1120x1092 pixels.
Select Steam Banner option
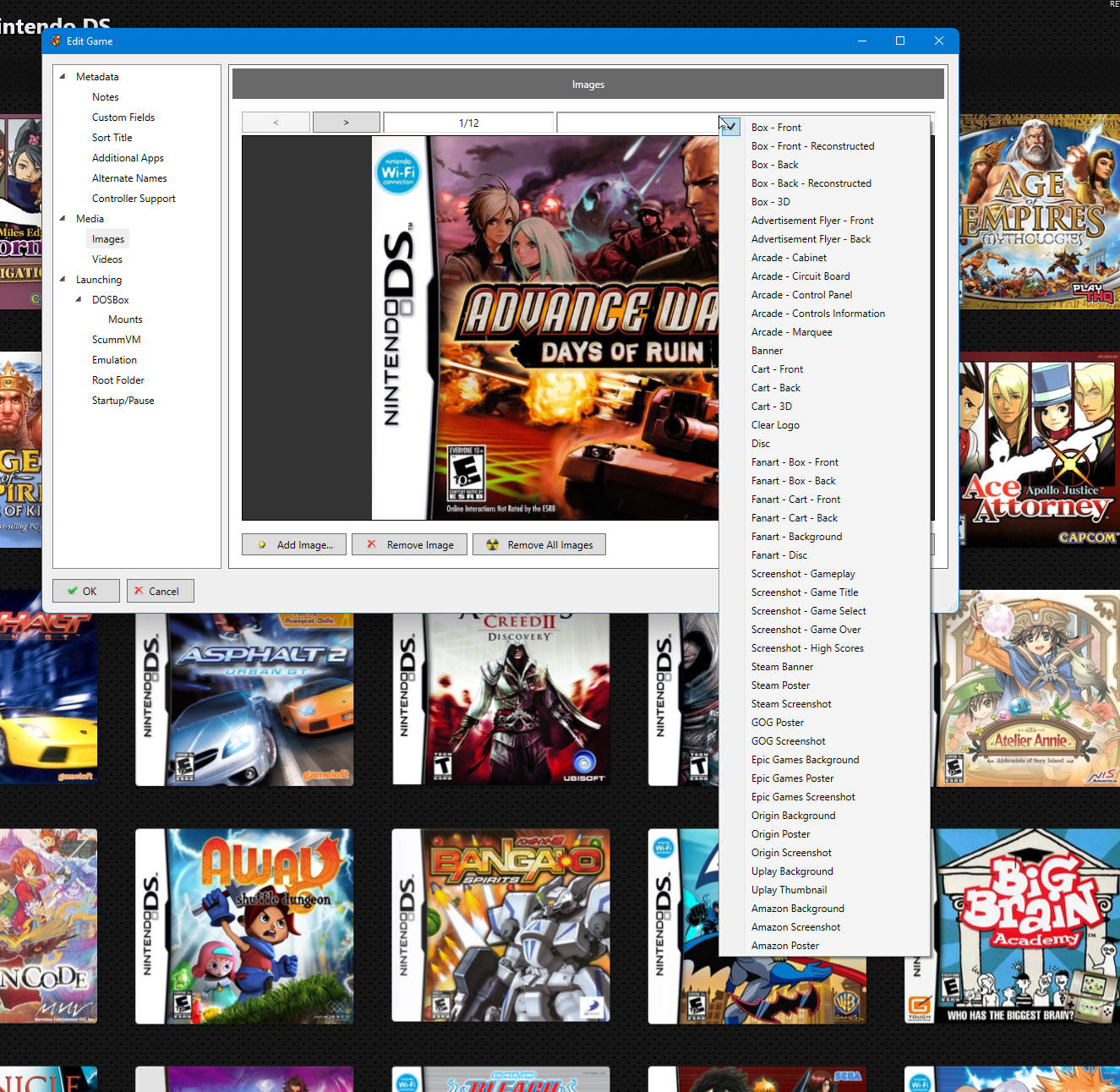click(825, 667)
